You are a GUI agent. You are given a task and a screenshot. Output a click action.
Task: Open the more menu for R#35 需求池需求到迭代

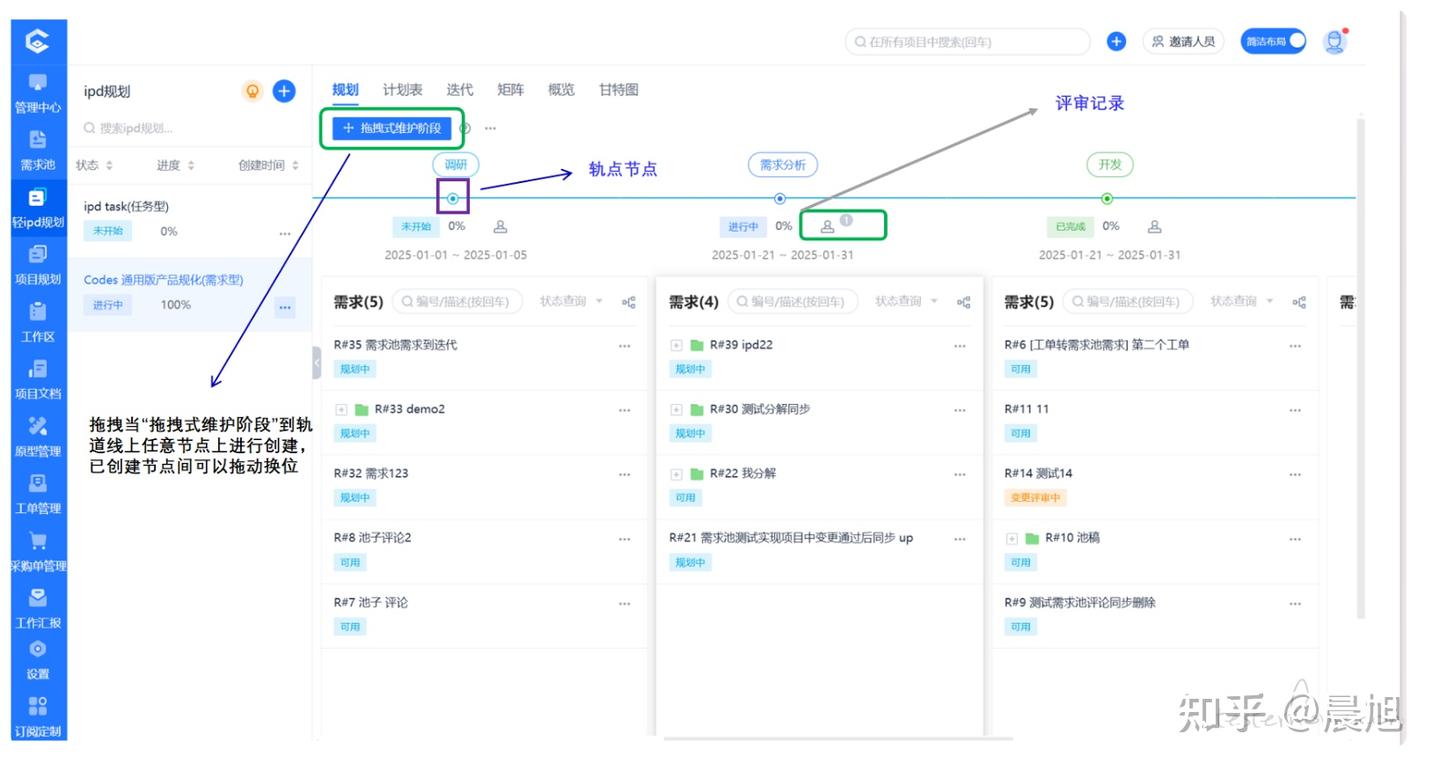click(x=625, y=346)
